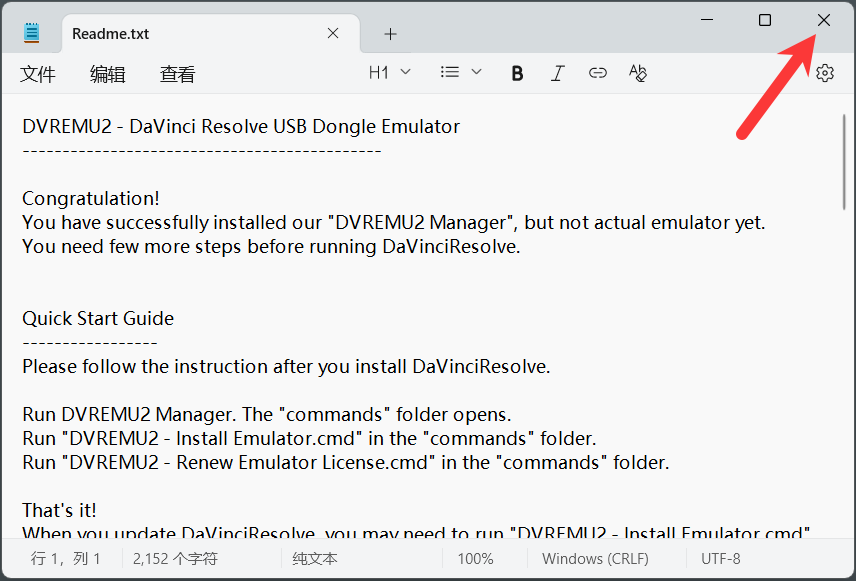Expand the list style dropdown arrow
Screen dimensions: 856x581
[x=477, y=72]
